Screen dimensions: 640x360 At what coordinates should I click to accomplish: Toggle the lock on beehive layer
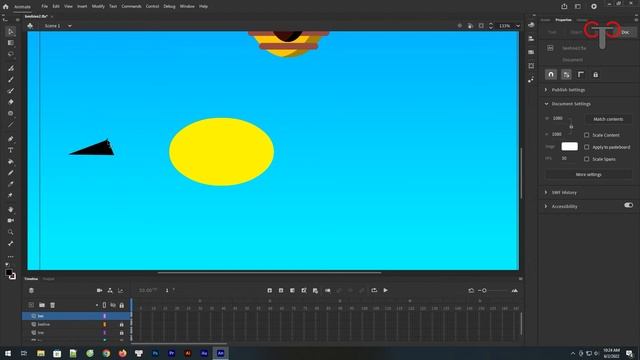[122, 324]
